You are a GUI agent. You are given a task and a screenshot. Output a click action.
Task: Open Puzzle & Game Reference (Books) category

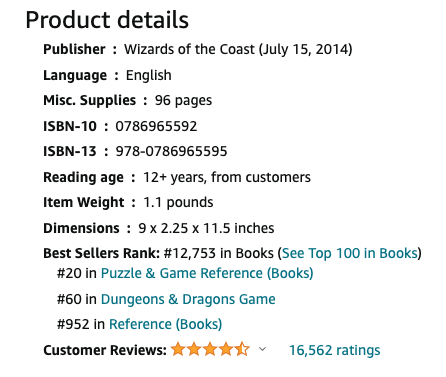click(x=207, y=273)
